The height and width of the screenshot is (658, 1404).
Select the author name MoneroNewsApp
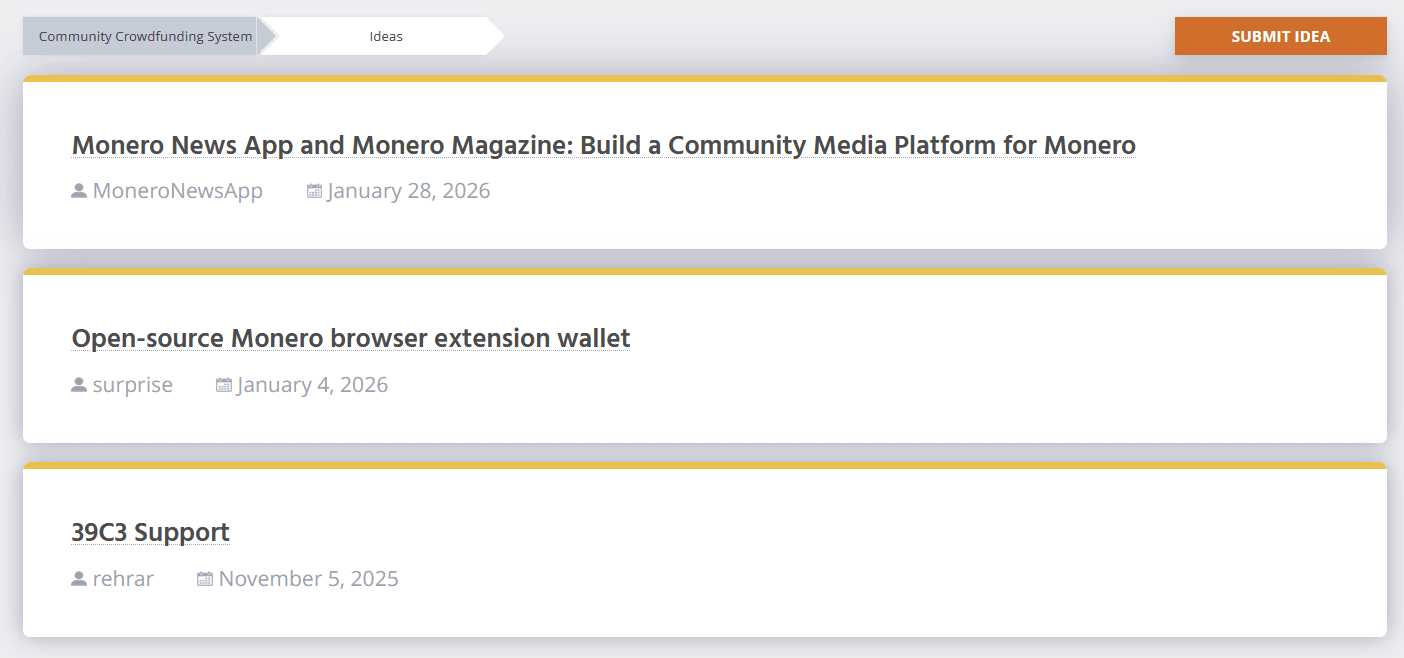[x=178, y=191]
